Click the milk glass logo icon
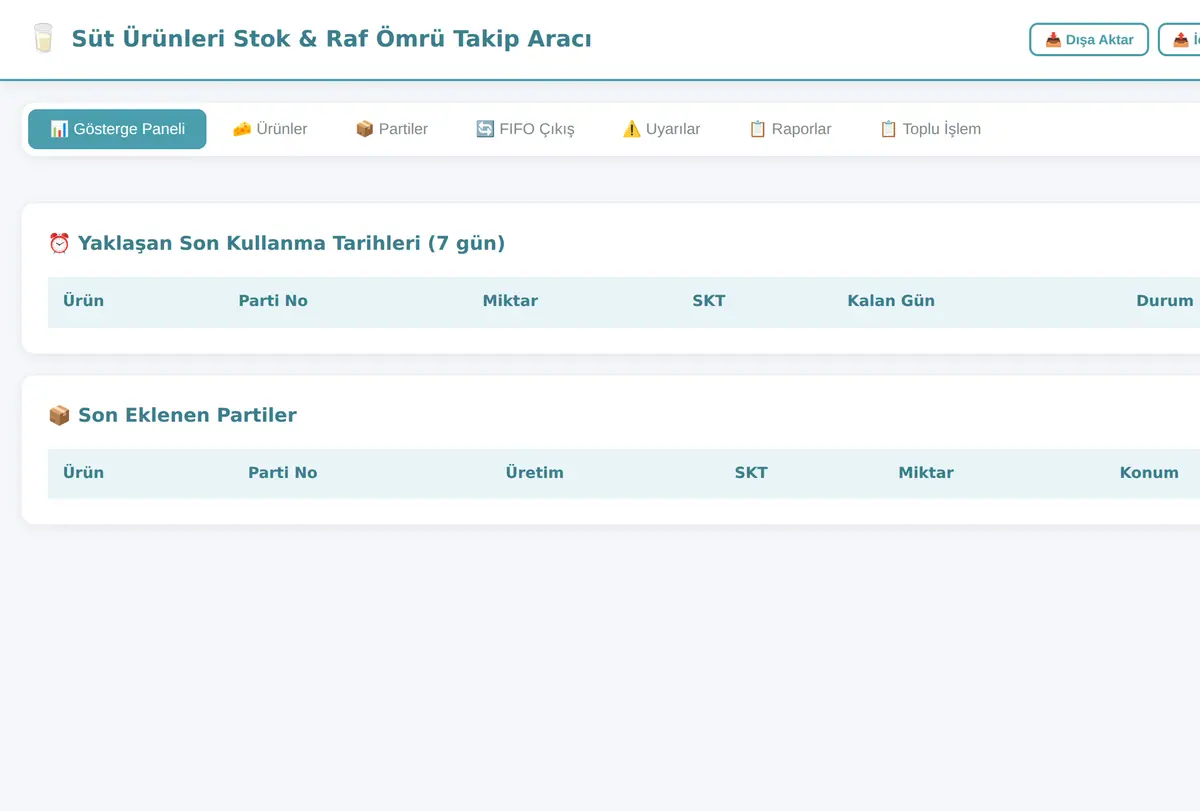The image size is (1200, 811). point(43,39)
